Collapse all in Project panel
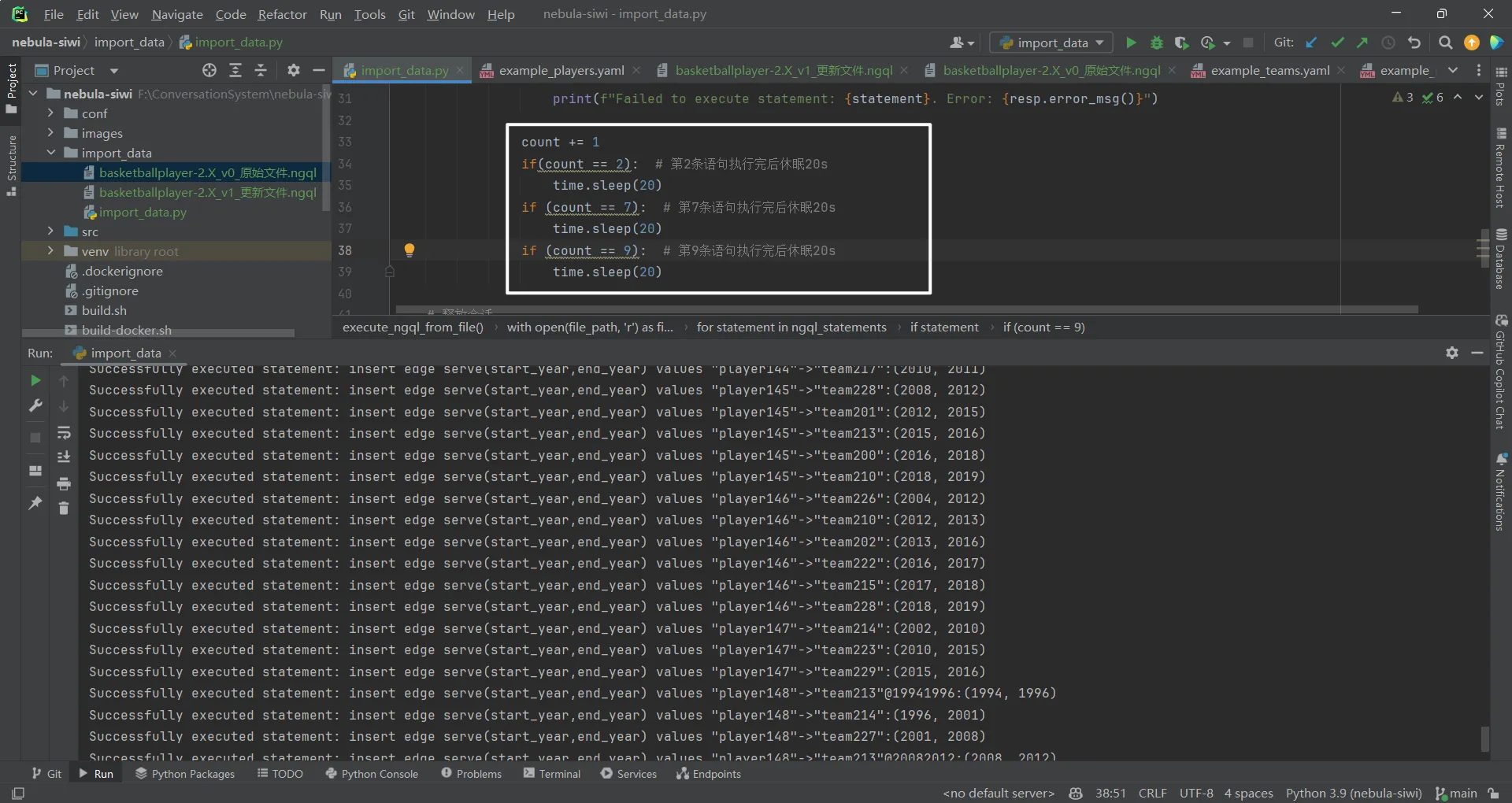The height and width of the screenshot is (803, 1512). pyautogui.click(x=261, y=70)
